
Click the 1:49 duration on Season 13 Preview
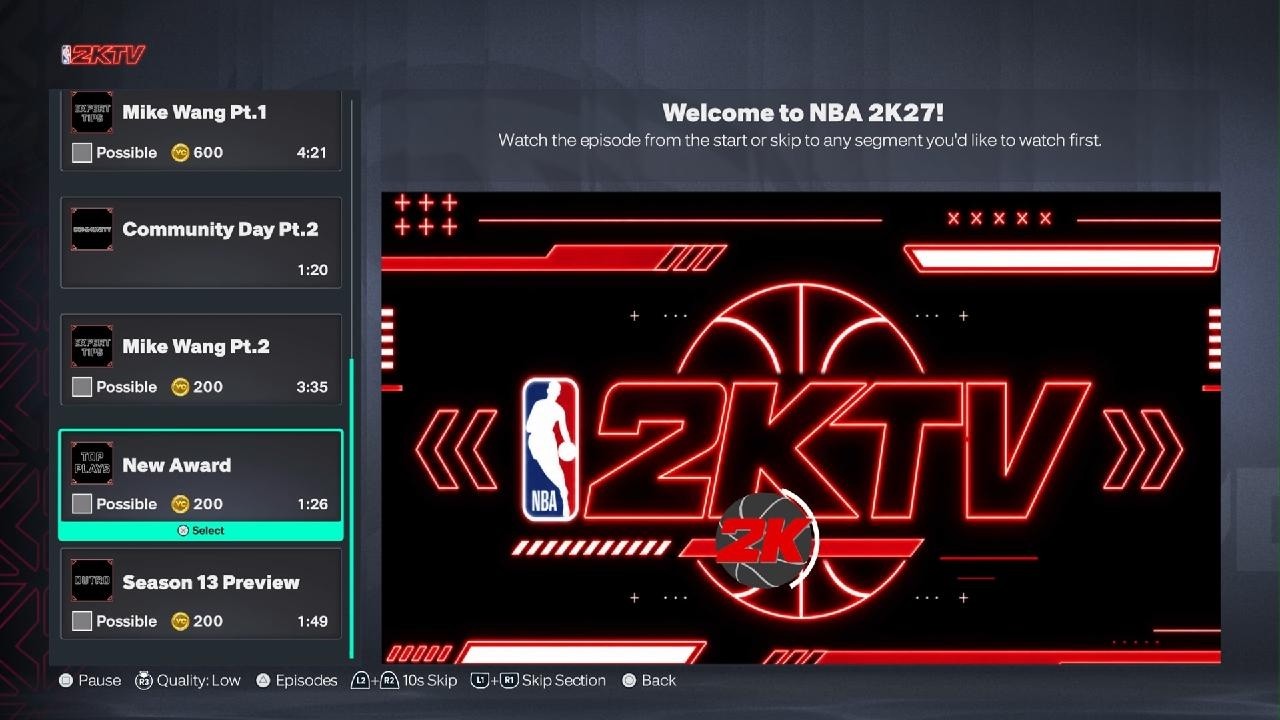[312, 621]
